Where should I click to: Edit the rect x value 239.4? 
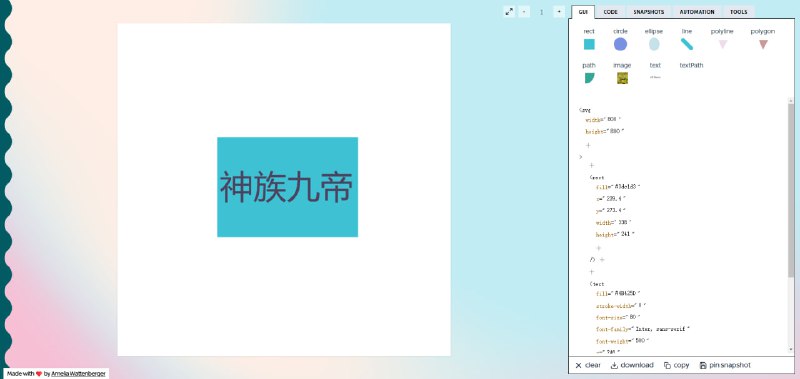615,199
